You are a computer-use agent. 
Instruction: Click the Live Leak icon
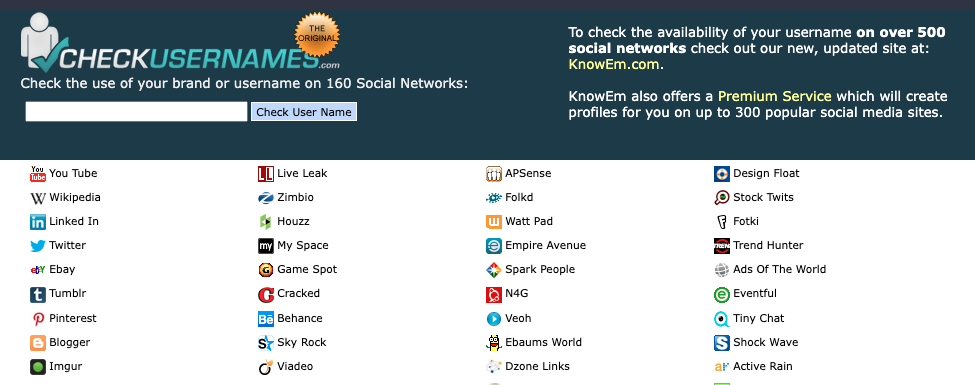(266, 174)
